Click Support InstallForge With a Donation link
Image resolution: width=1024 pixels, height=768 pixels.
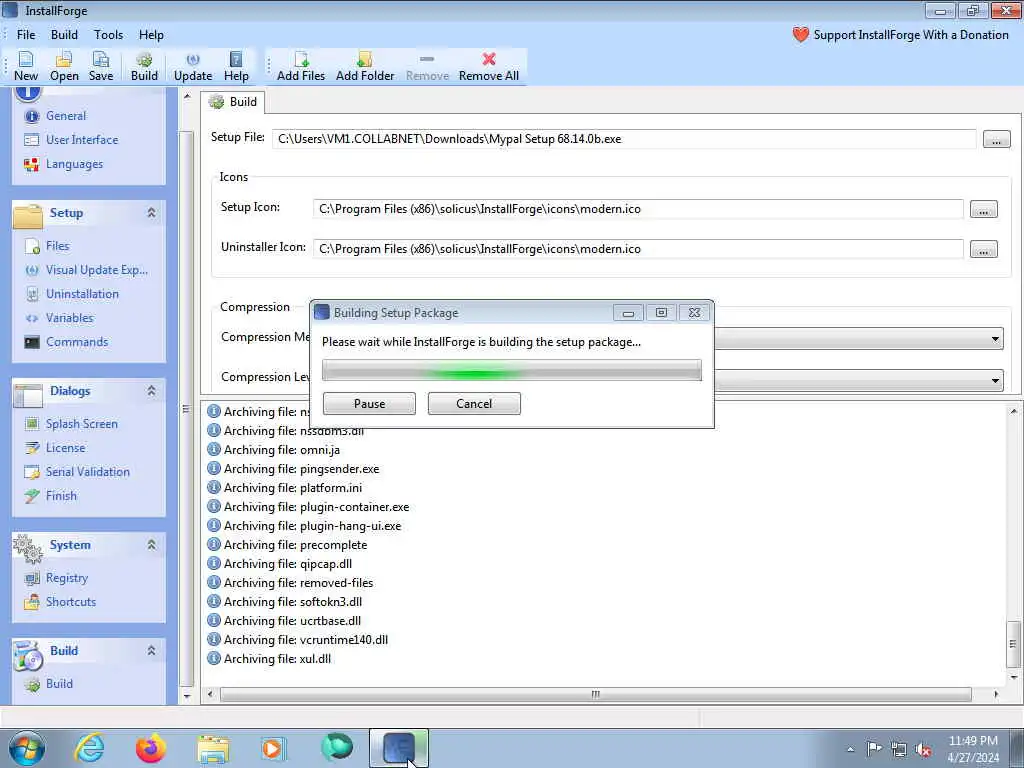[901, 35]
